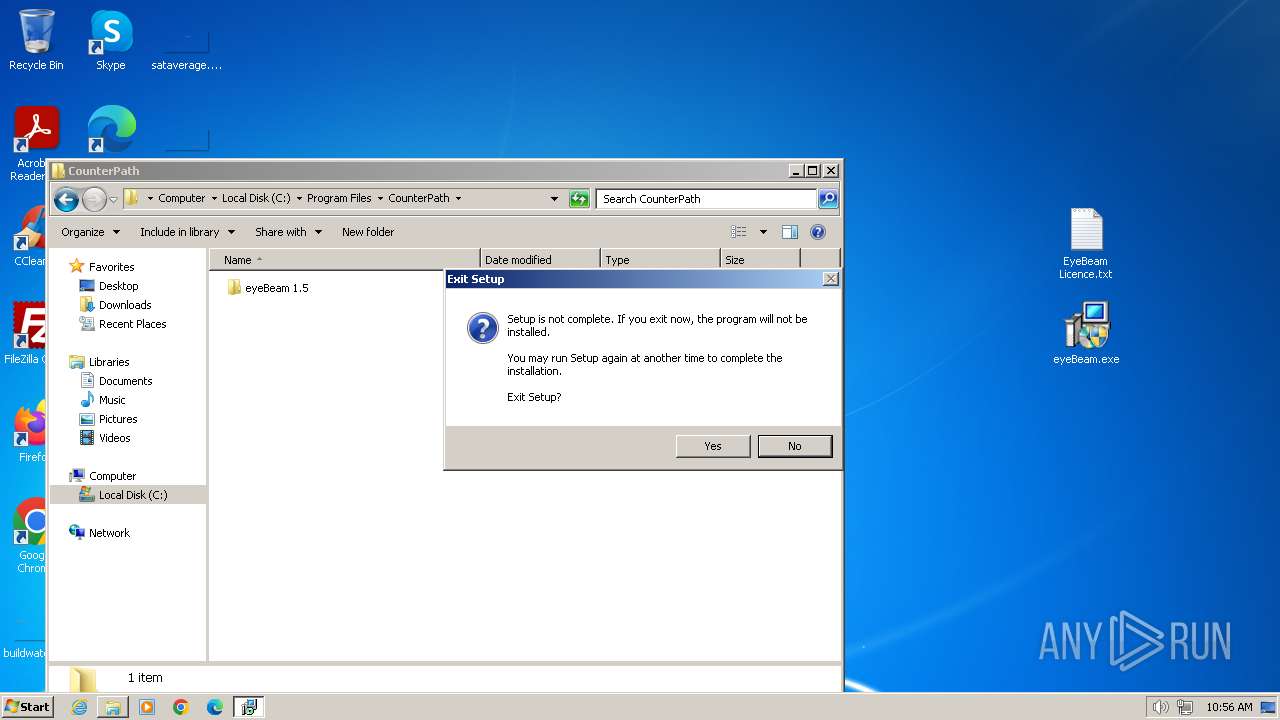This screenshot has width=1280, height=720.
Task: Click the volume speaker tray icon
Action: (x=1160, y=707)
